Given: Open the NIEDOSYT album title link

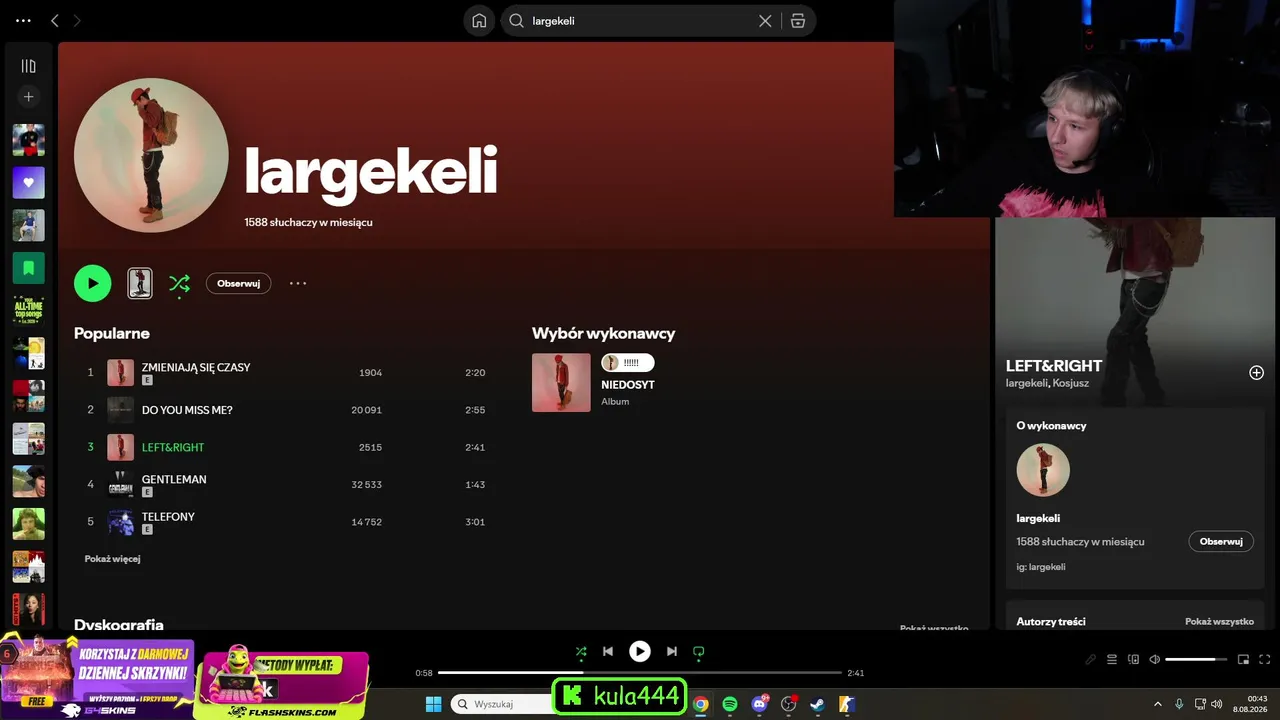Looking at the screenshot, I should 628,385.
